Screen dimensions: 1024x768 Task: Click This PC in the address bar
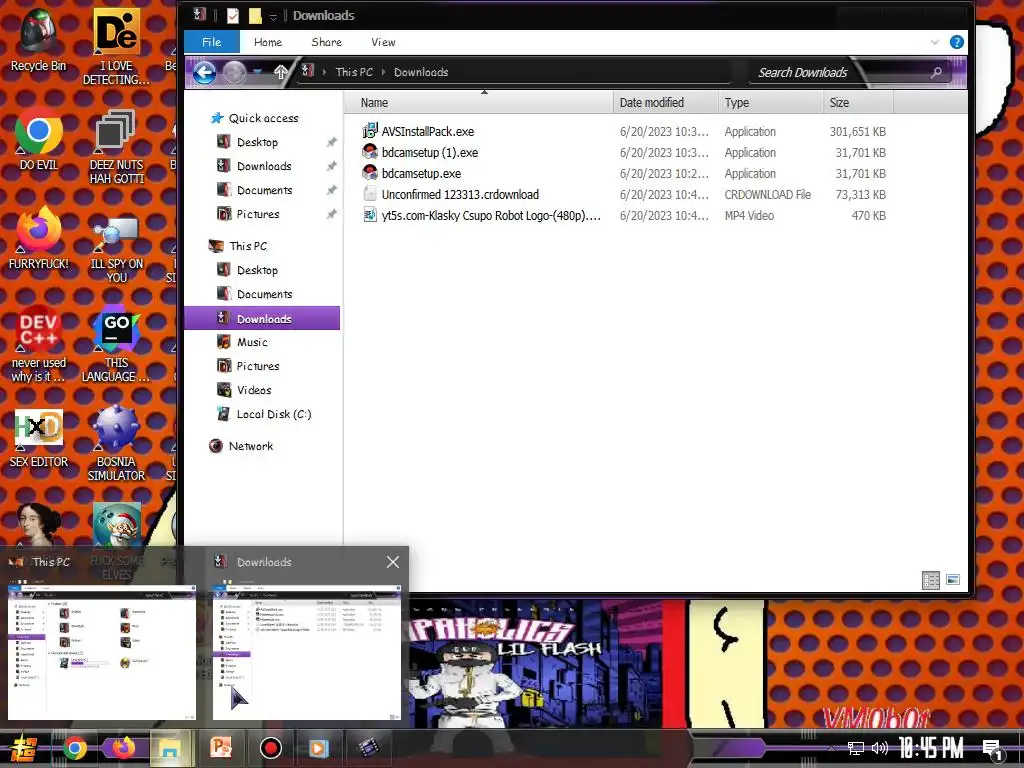click(354, 72)
